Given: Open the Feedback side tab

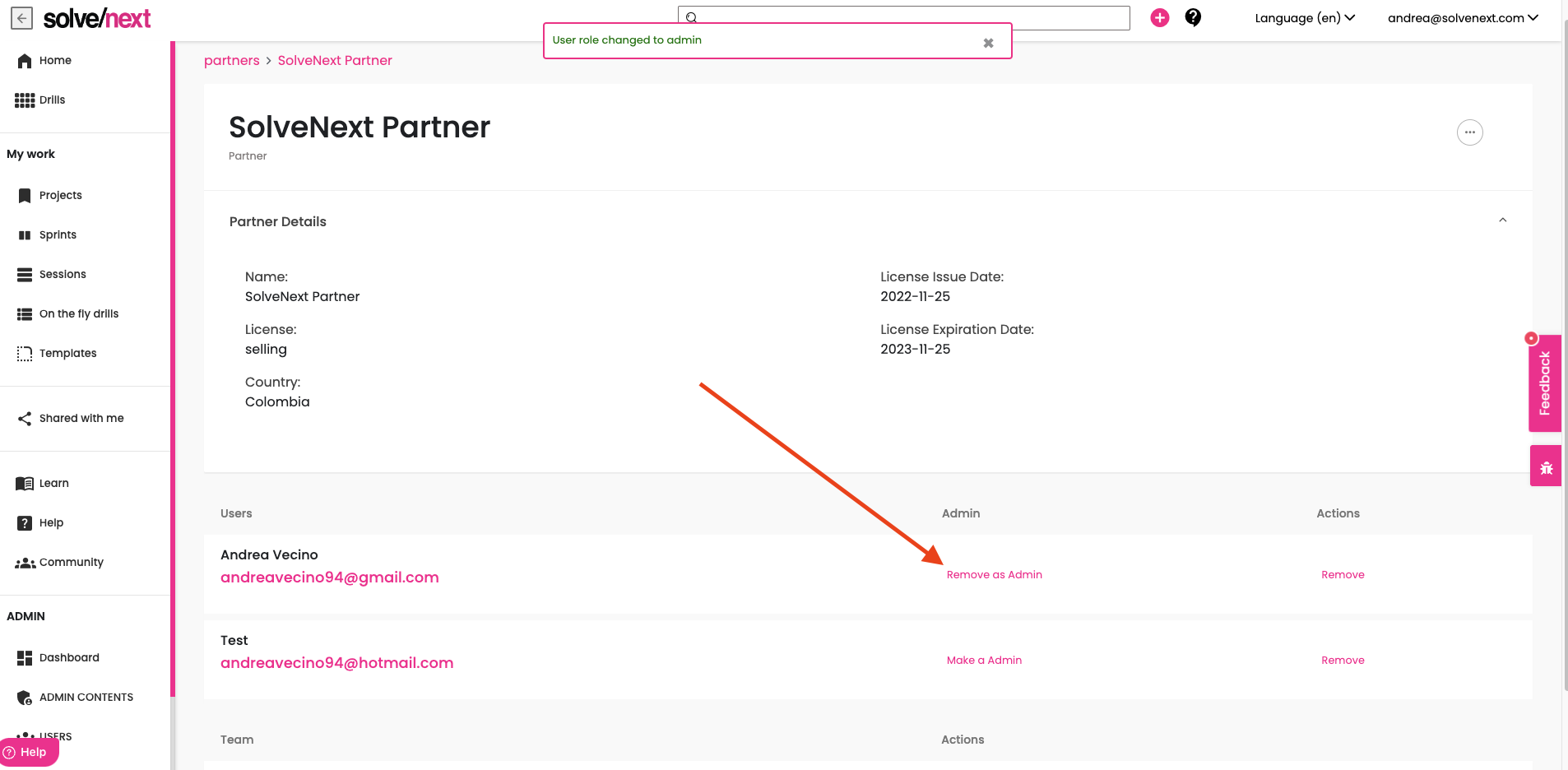Looking at the screenshot, I should pos(1544,383).
